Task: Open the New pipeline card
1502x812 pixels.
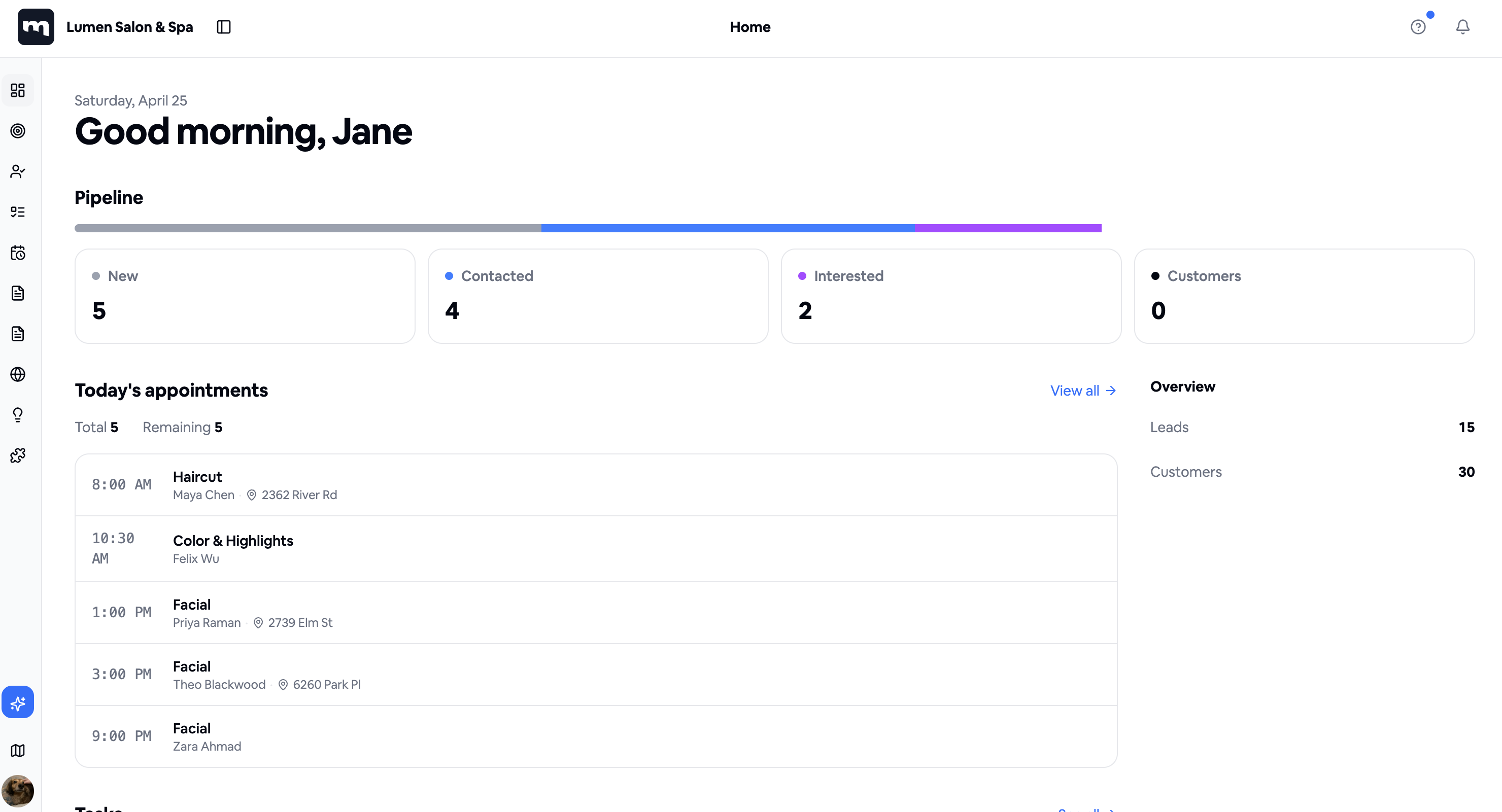Action: click(245, 296)
